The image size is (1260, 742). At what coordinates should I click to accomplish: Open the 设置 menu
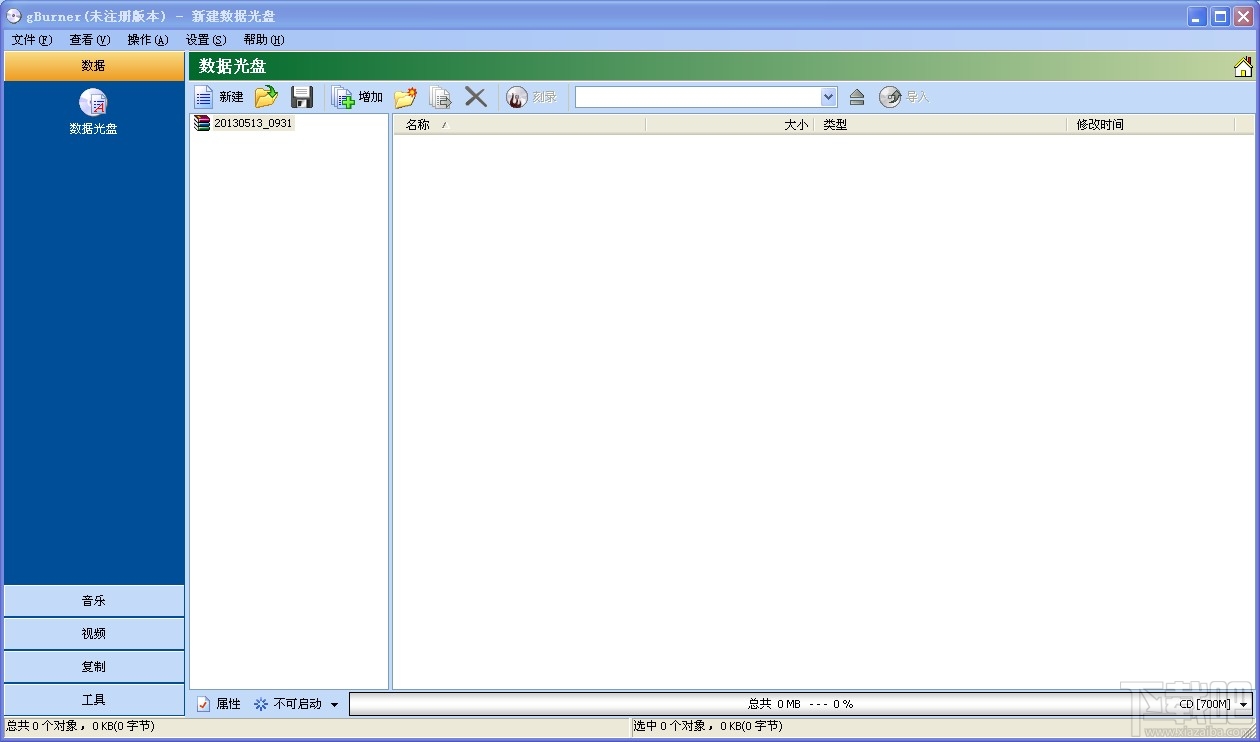click(x=206, y=40)
